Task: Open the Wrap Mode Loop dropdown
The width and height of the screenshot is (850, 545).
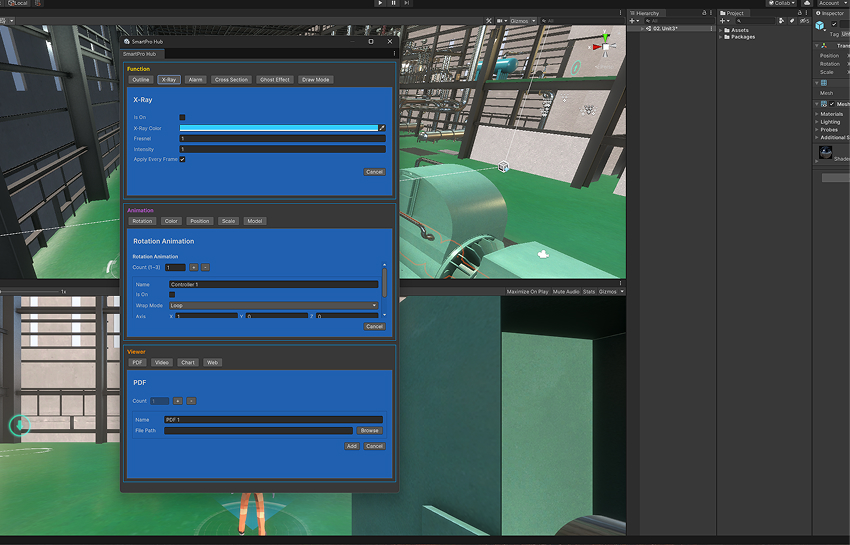Action: click(x=273, y=305)
